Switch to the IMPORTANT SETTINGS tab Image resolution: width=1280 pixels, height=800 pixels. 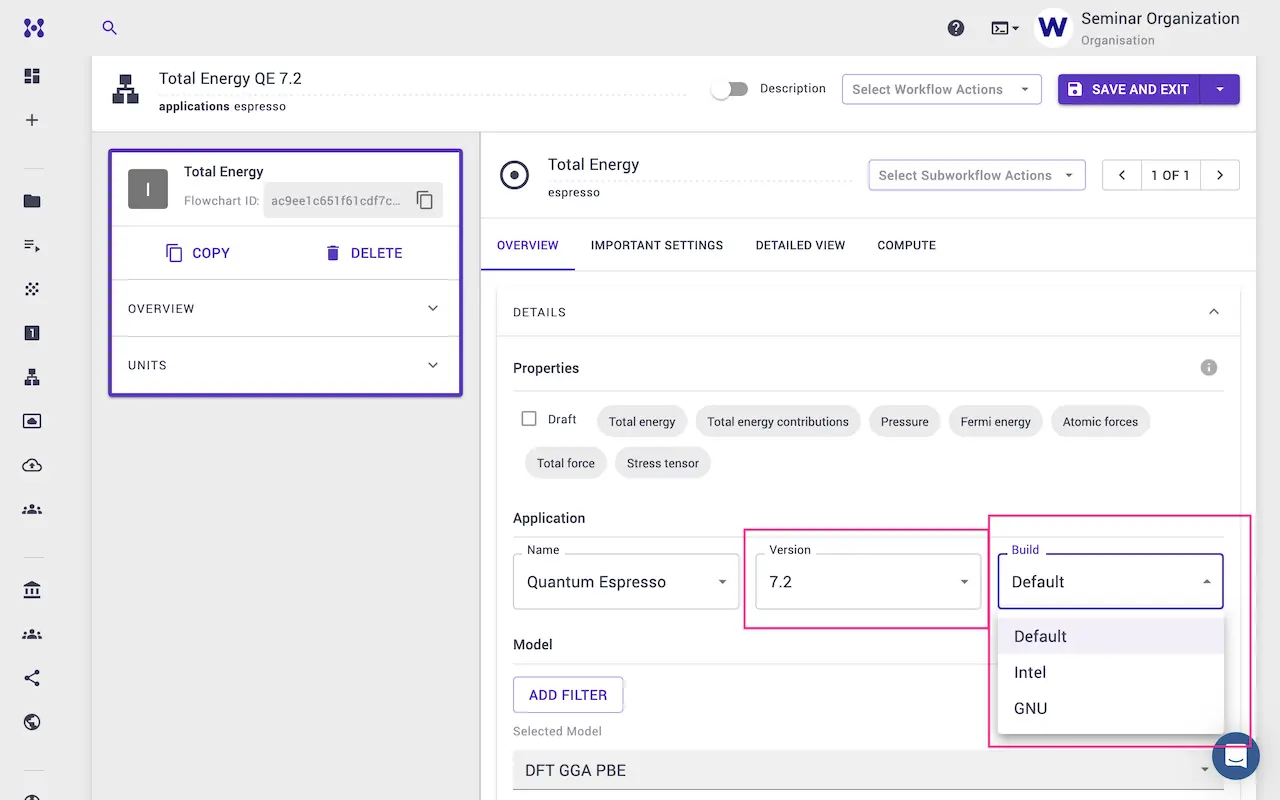click(657, 245)
